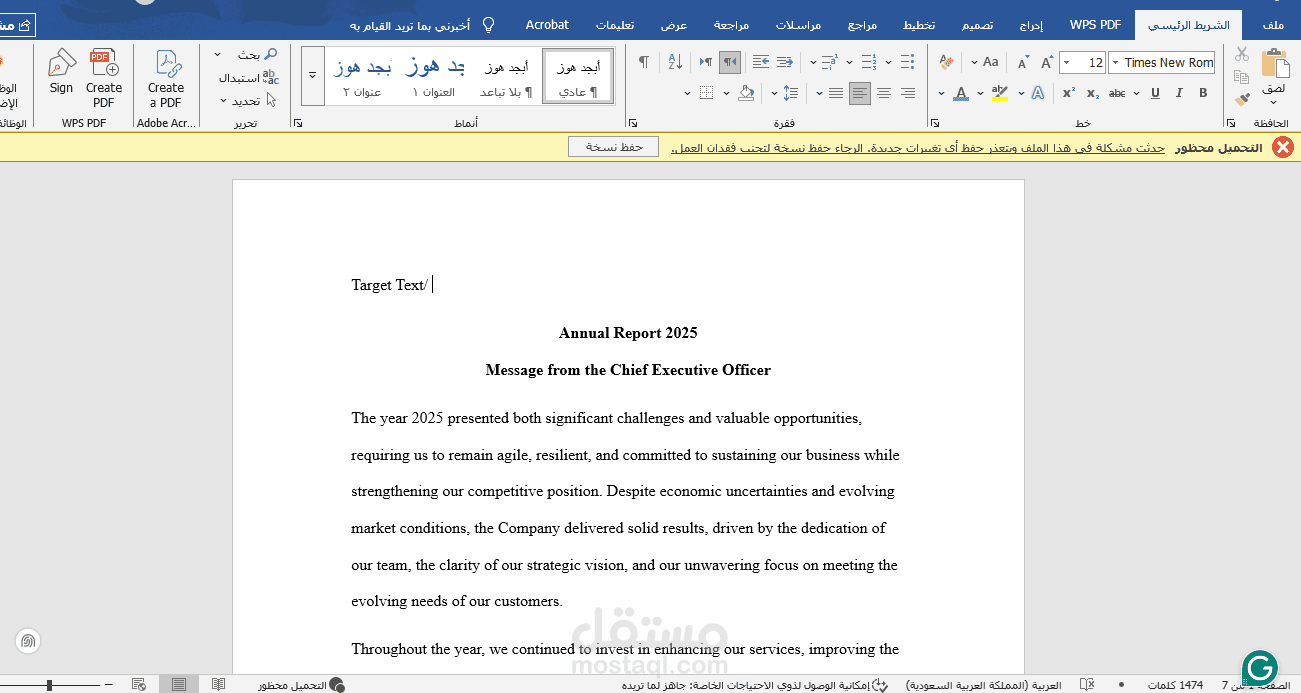The height and width of the screenshot is (693, 1301).
Task: Apply the No Spacing (بلا تباعد) style
Action: click(x=506, y=76)
